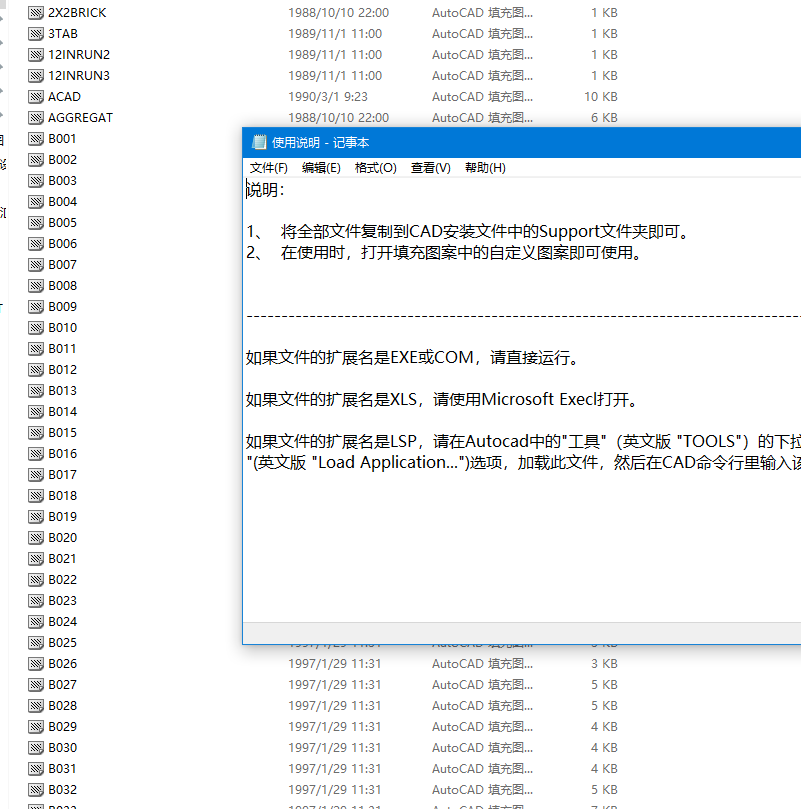Select file named B032
This screenshot has height=809, width=801.
62,790
